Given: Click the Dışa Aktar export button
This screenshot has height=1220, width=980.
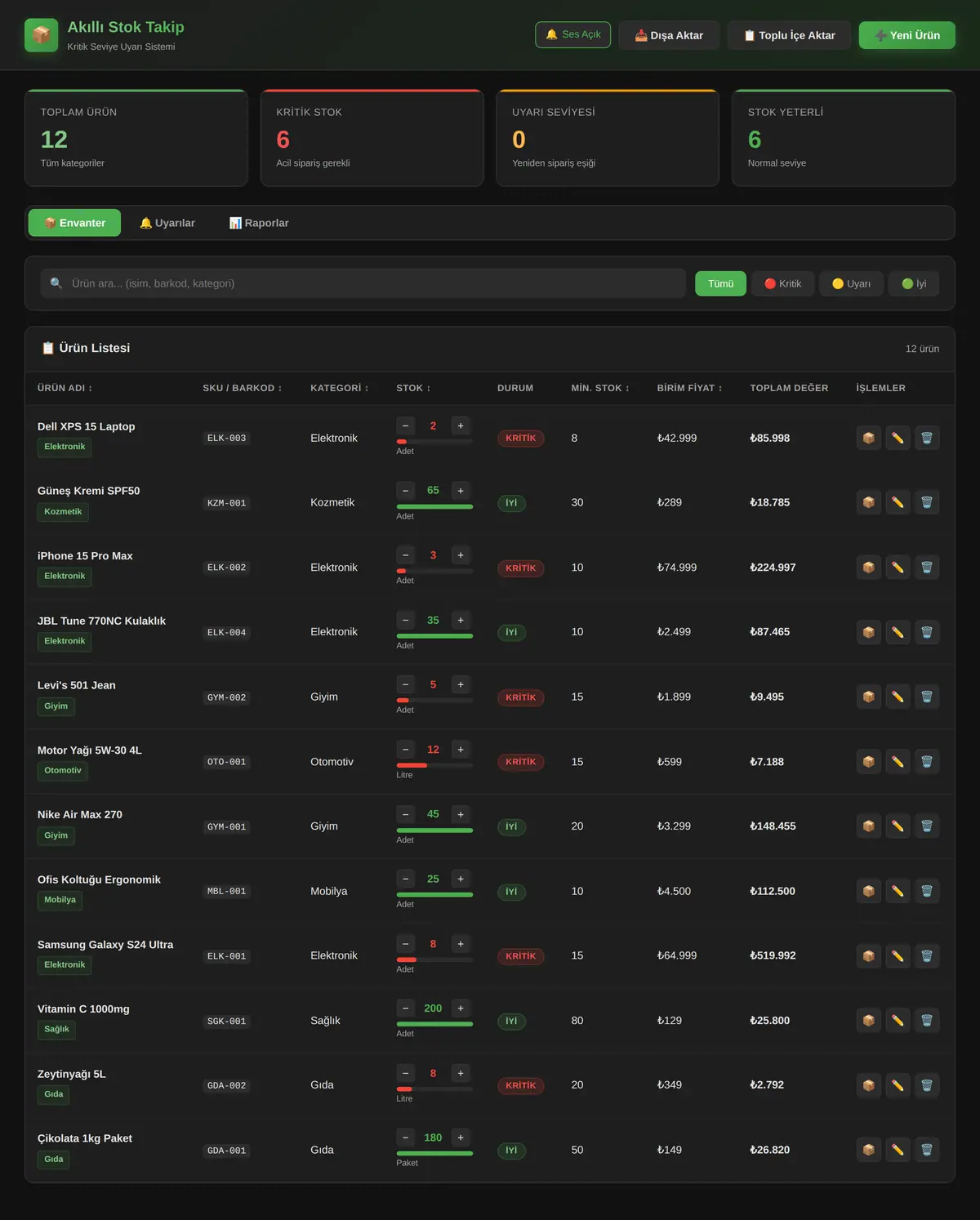Looking at the screenshot, I should pyautogui.click(x=669, y=35).
